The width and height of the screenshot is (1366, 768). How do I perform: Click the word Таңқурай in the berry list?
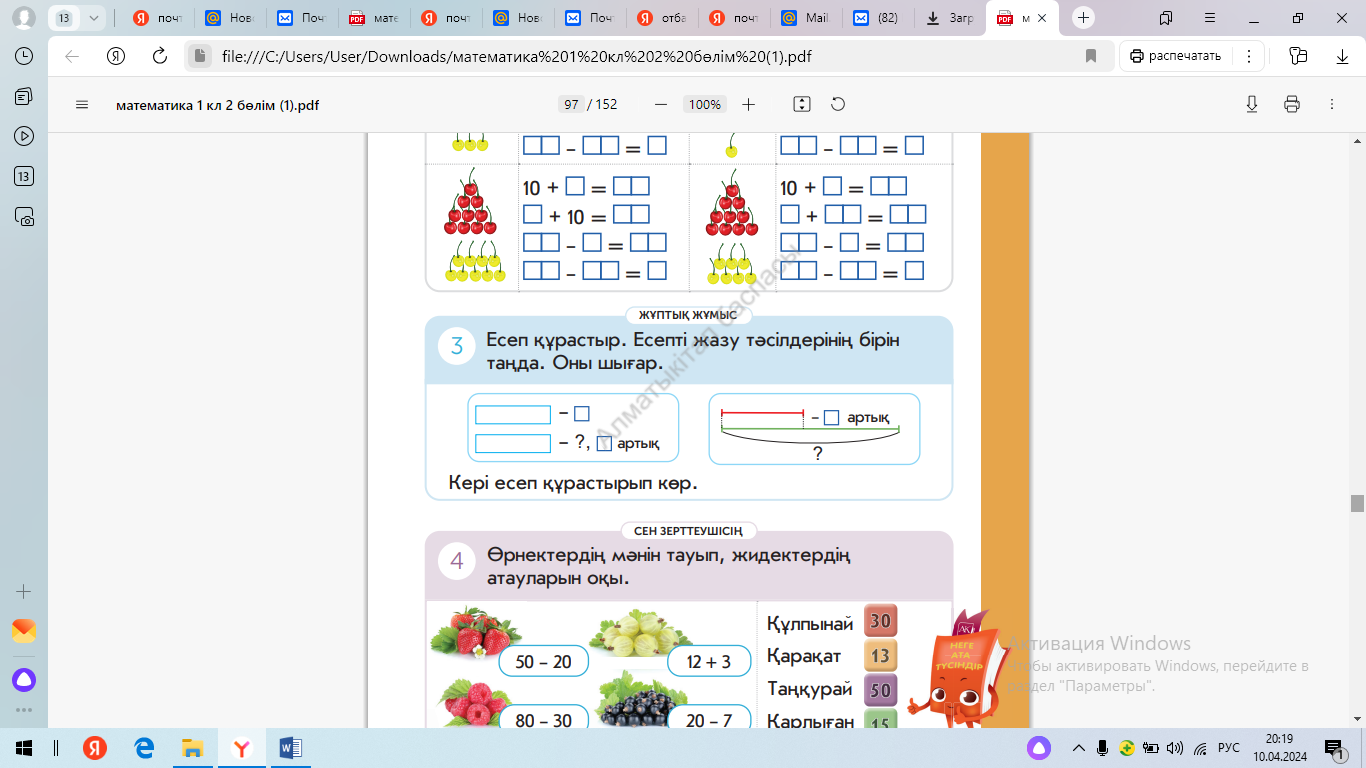pyautogui.click(x=809, y=690)
